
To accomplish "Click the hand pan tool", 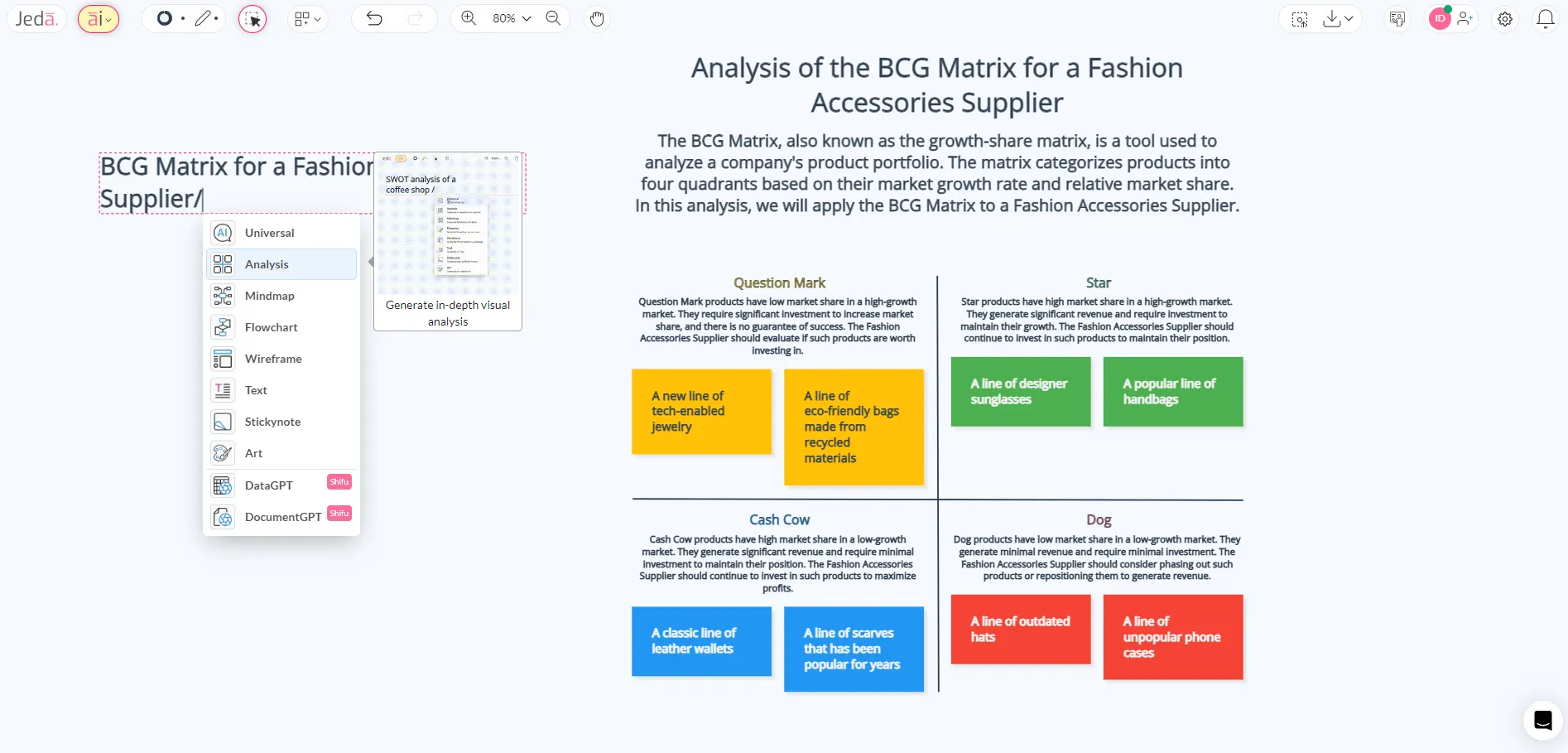I will [596, 18].
